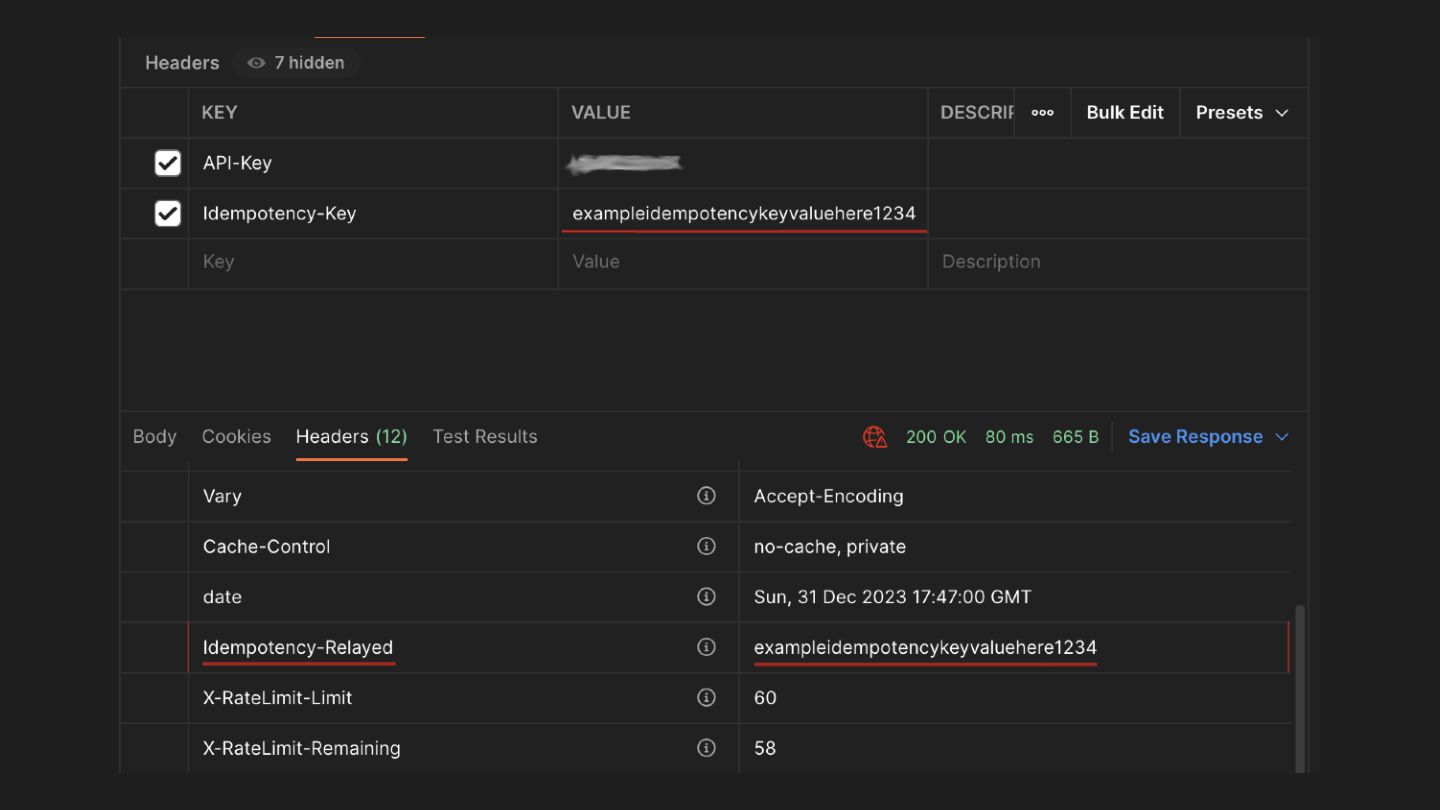1440x810 pixels.
Task: Open the Cookies tab
Action: click(236, 437)
